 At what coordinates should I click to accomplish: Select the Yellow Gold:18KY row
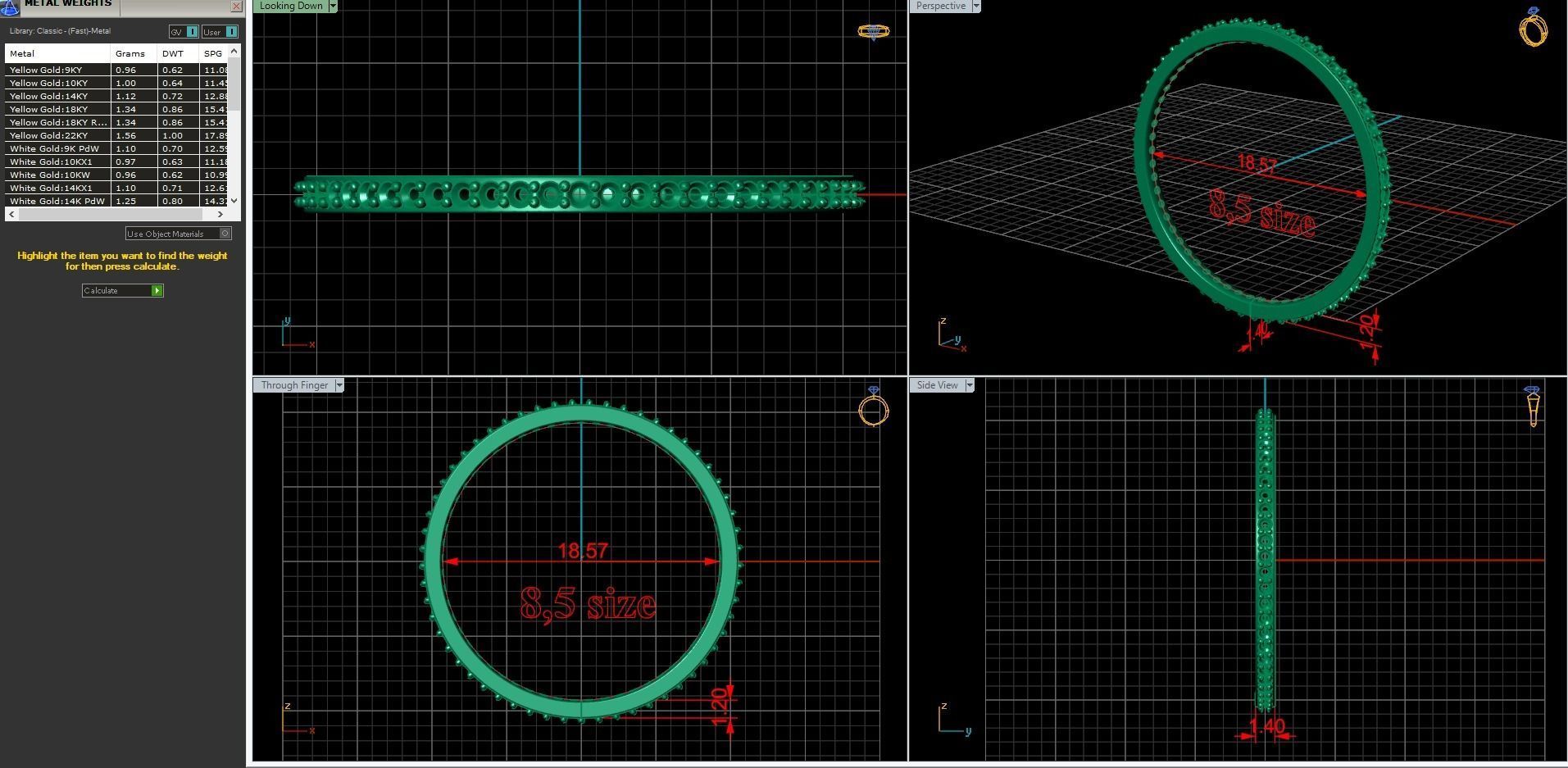(x=116, y=109)
